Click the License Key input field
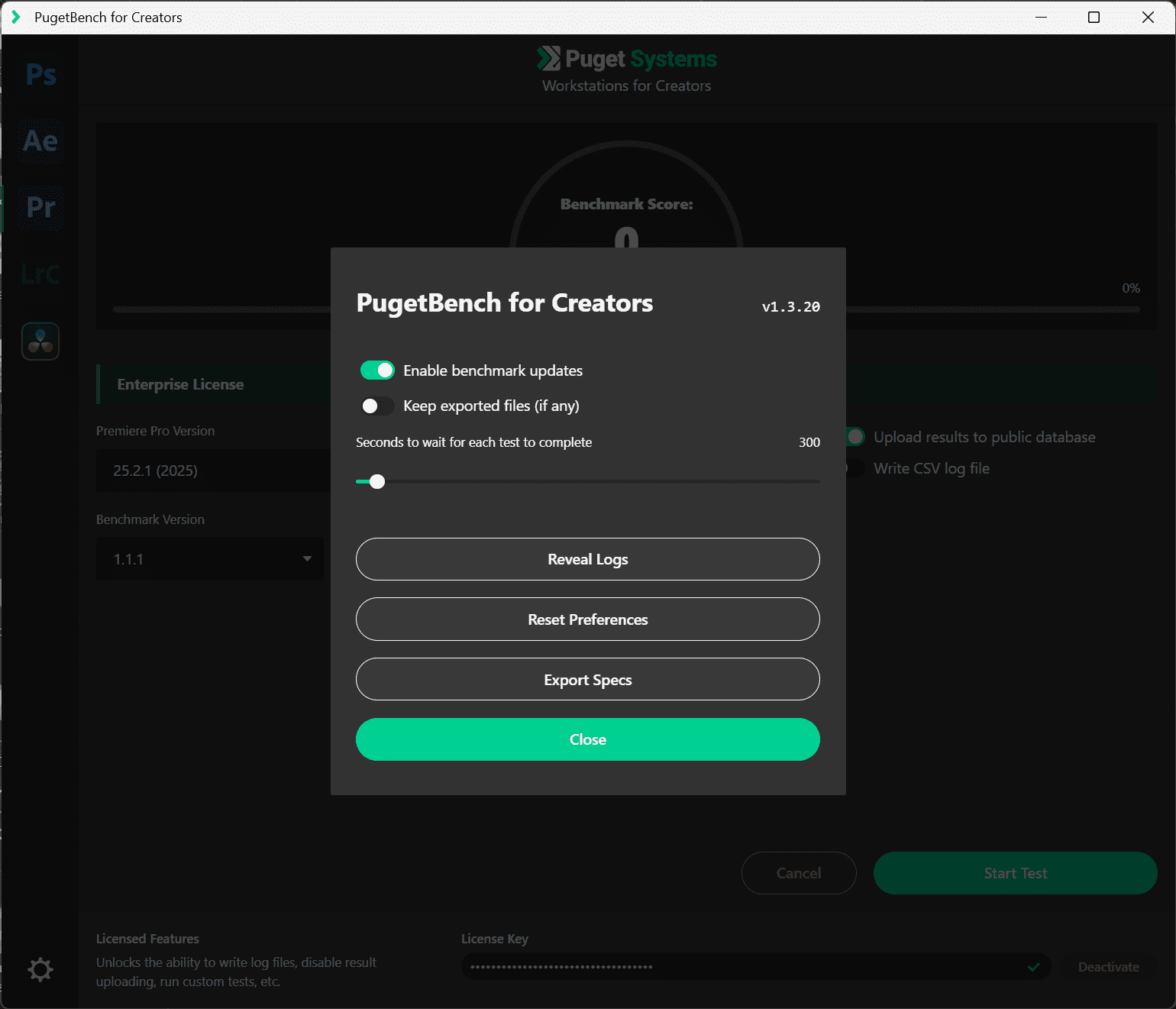The image size is (1176, 1009). 741,967
